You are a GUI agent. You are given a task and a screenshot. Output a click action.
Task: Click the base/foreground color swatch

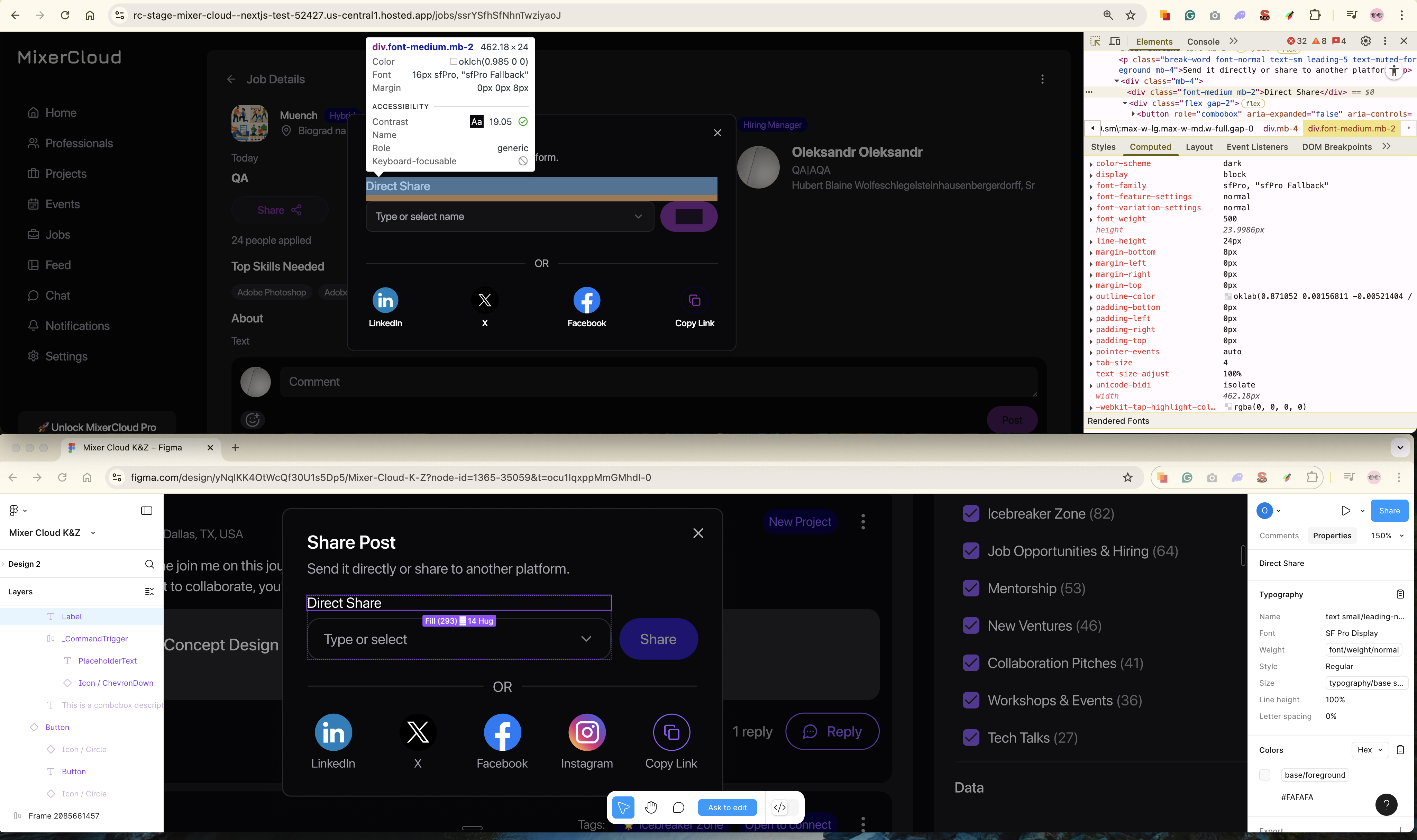pos(1265,775)
